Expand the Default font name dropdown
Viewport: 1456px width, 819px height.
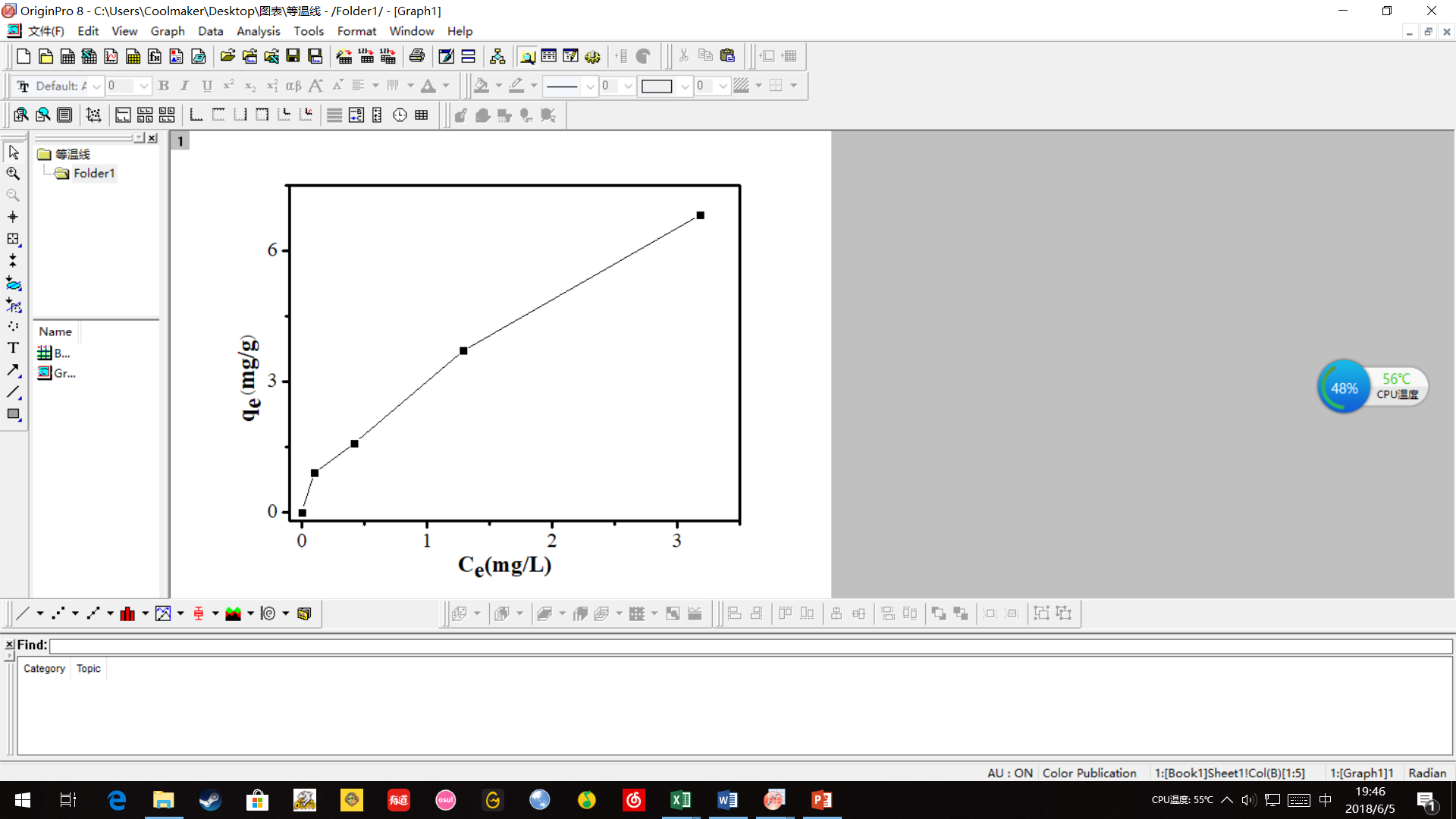96,86
